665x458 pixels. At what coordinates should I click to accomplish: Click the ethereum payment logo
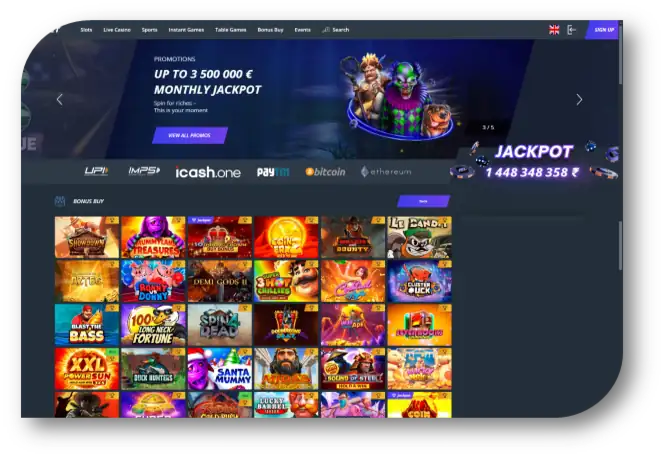(386, 172)
